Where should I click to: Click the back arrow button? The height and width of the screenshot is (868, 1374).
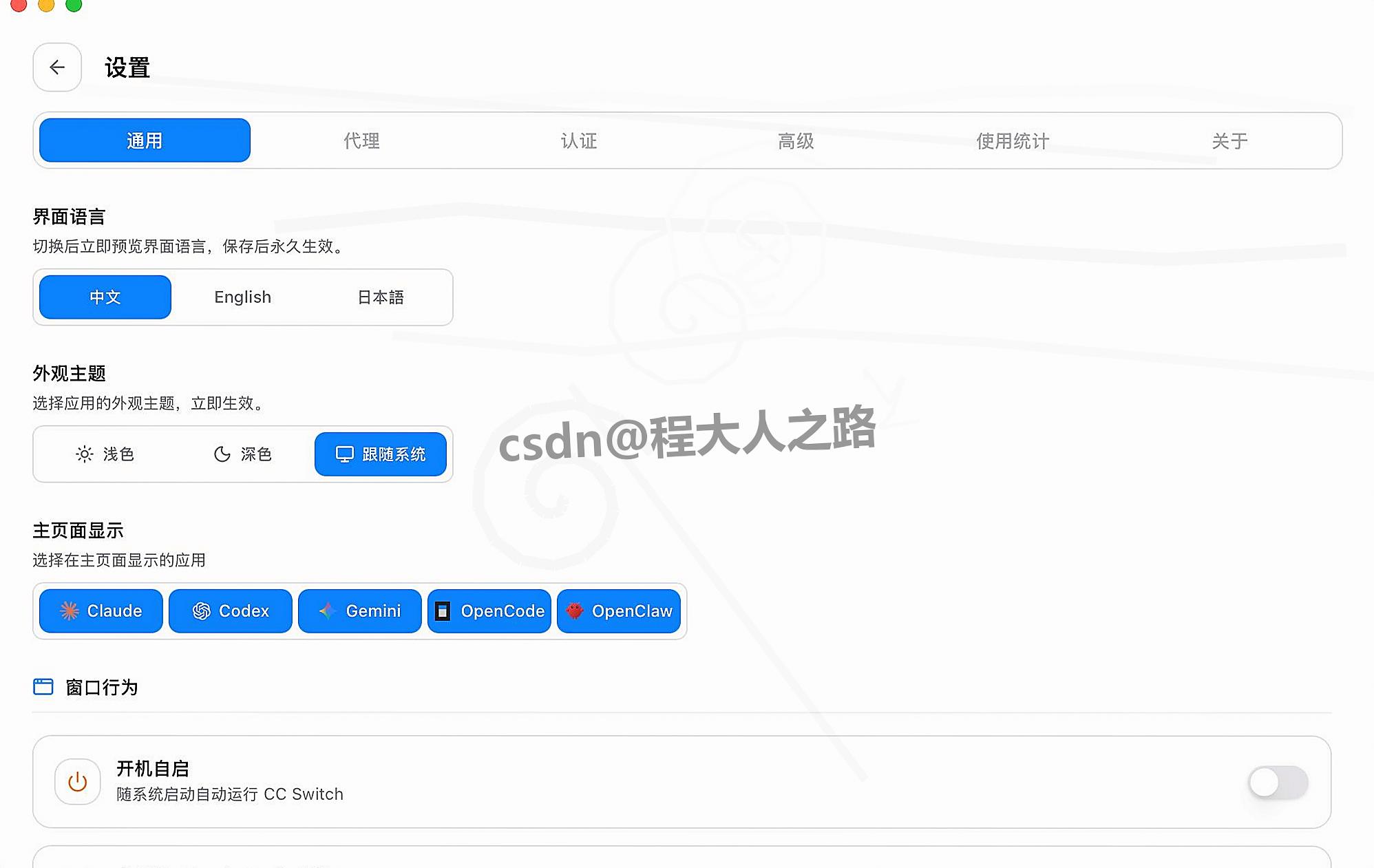(57, 67)
